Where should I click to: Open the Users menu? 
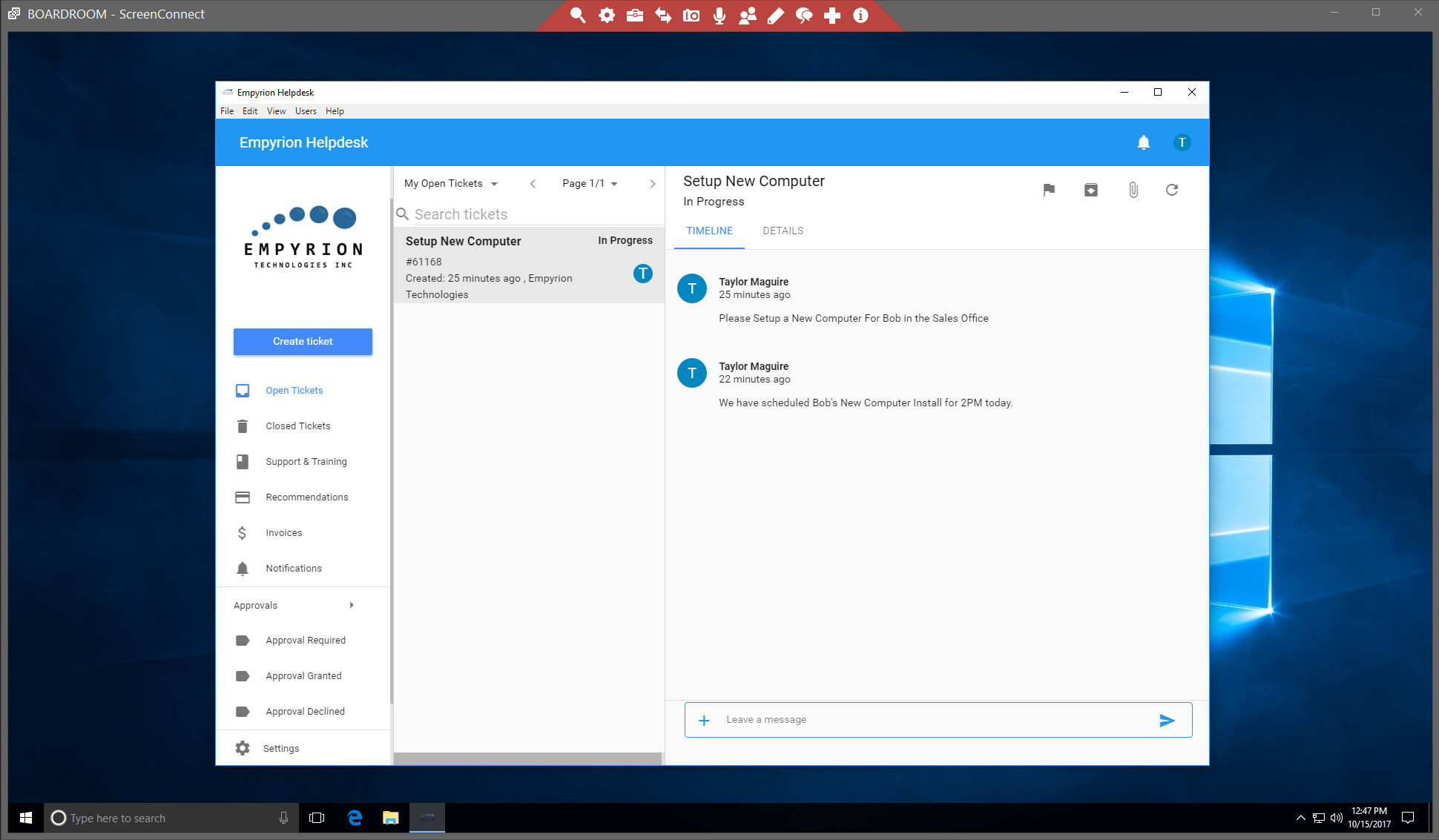(306, 111)
